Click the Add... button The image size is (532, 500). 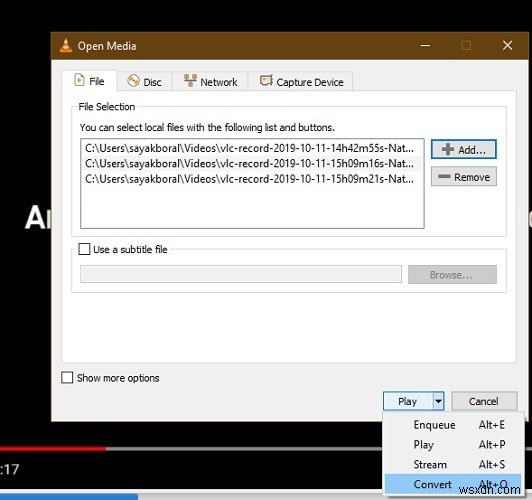[x=463, y=149]
